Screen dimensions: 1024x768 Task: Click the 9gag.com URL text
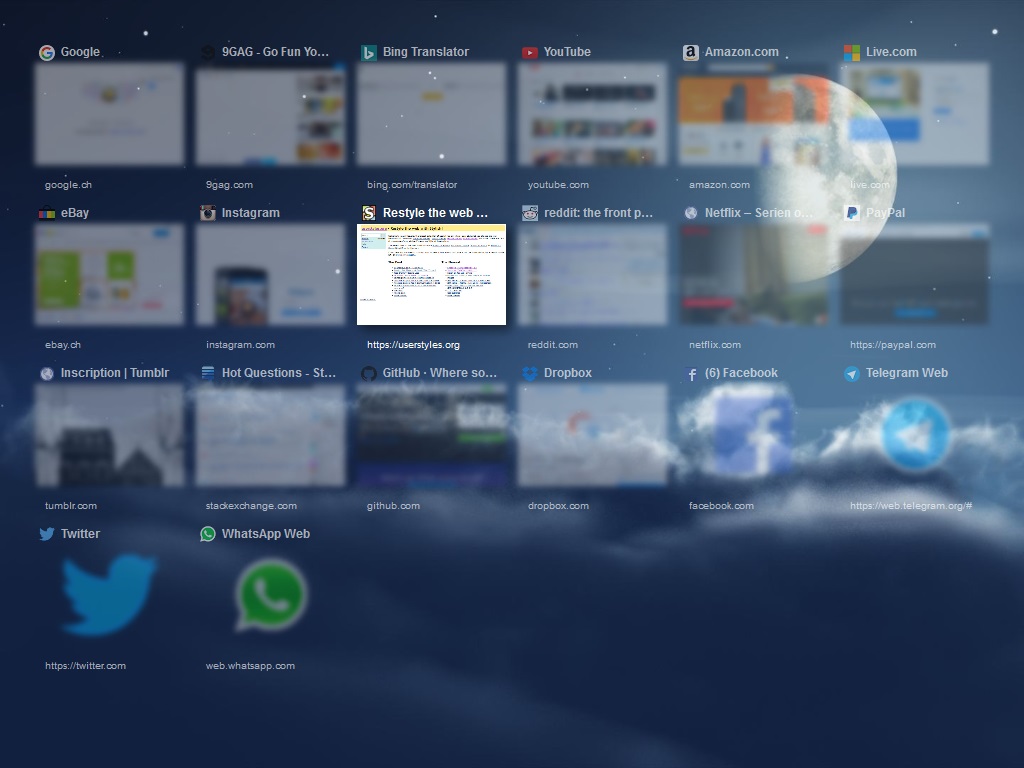(x=229, y=185)
